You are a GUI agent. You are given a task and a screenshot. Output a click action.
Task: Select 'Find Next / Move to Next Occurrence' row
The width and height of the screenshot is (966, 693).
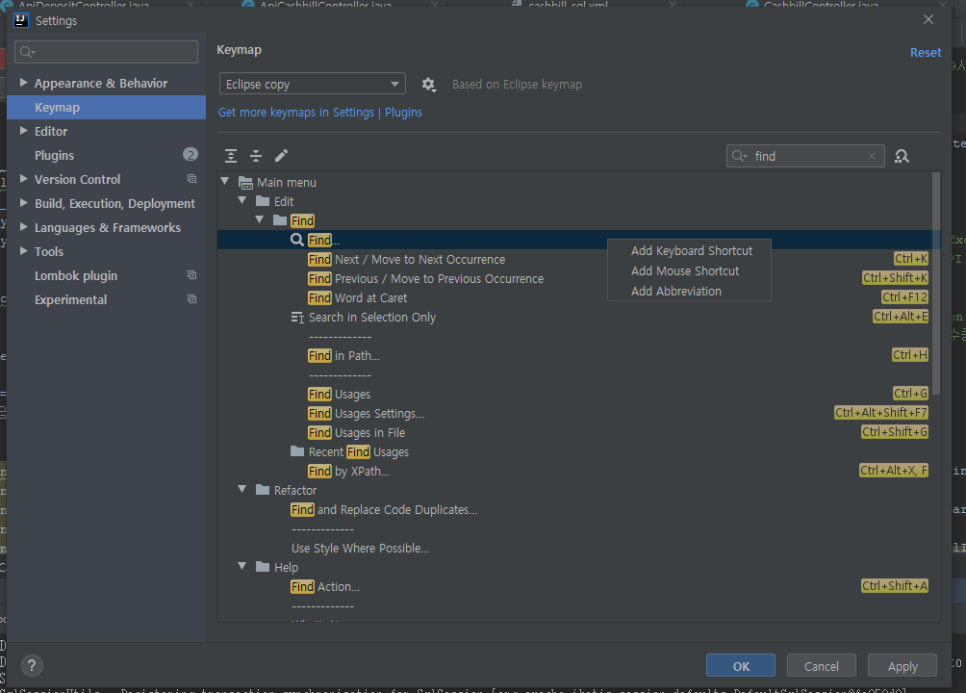[573, 259]
